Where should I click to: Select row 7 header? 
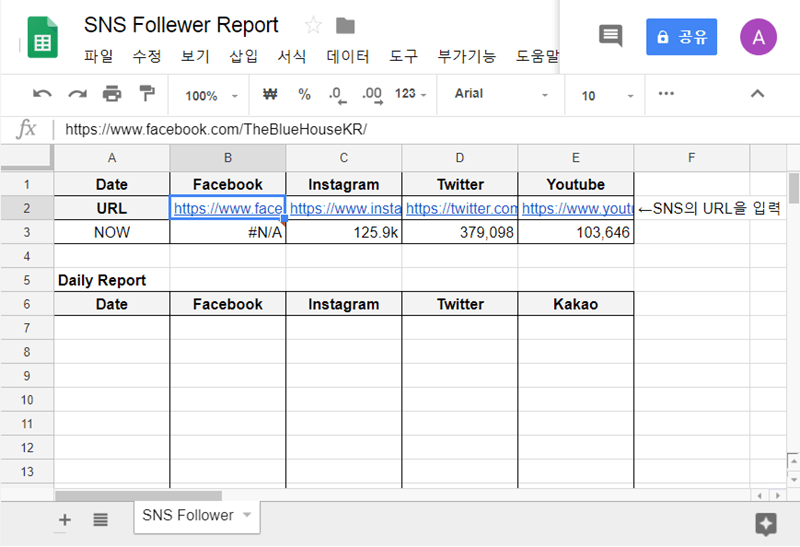click(x=27, y=328)
